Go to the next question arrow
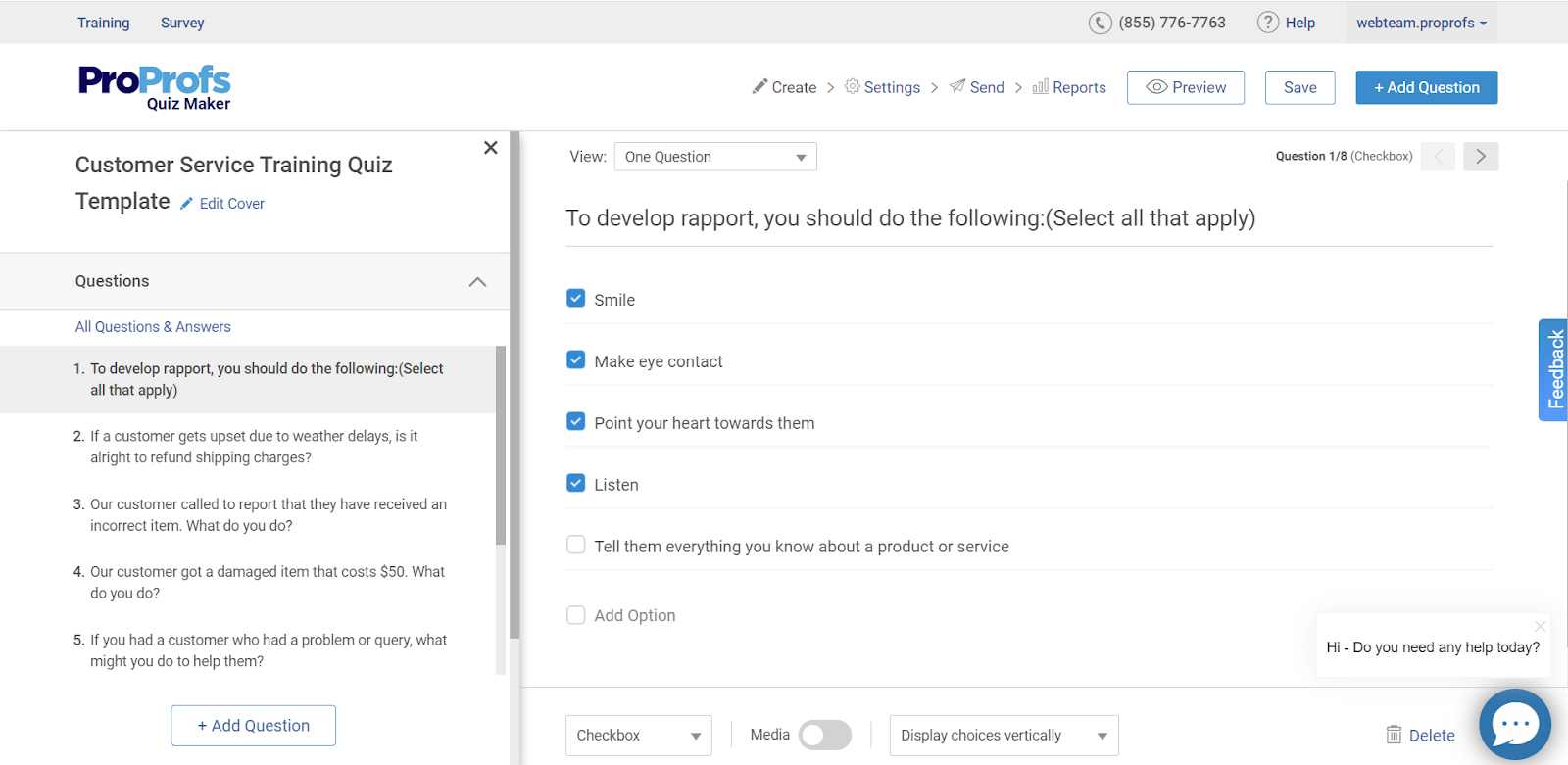The height and width of the screenshot is (765, 1568). click(x=1481, y=157)
